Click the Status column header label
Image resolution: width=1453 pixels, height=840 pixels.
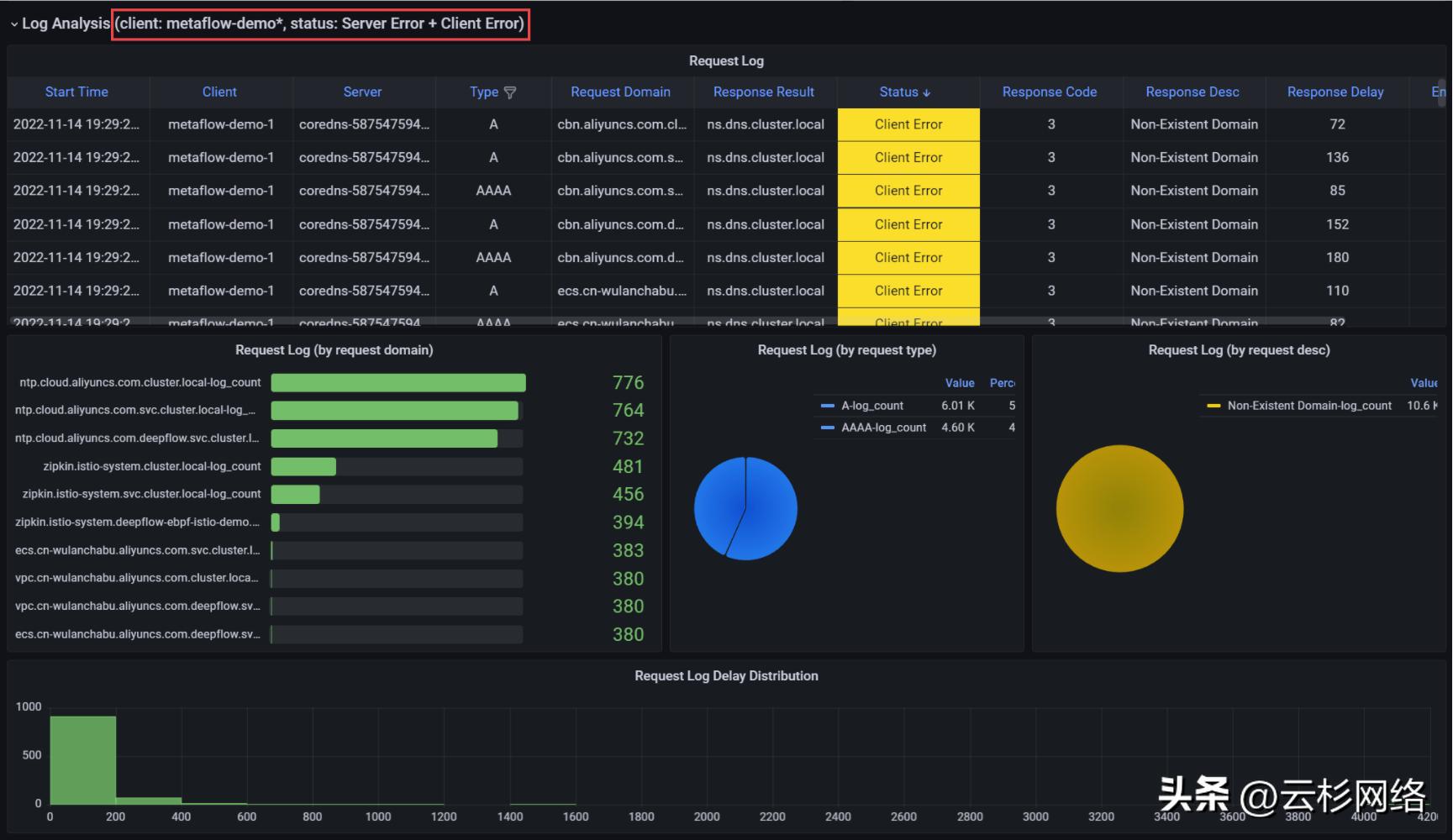pos(898,92)
